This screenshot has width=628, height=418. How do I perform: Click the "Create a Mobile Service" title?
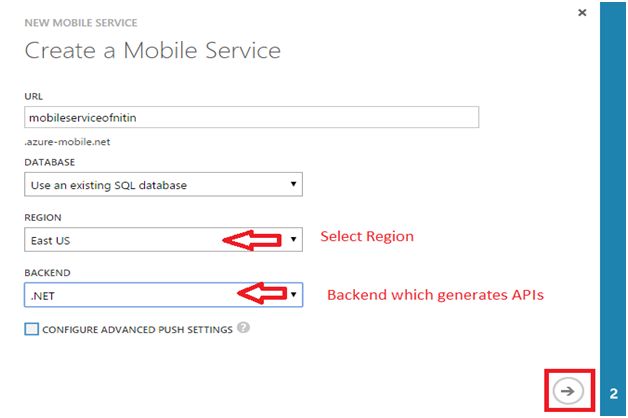(153, 50)
